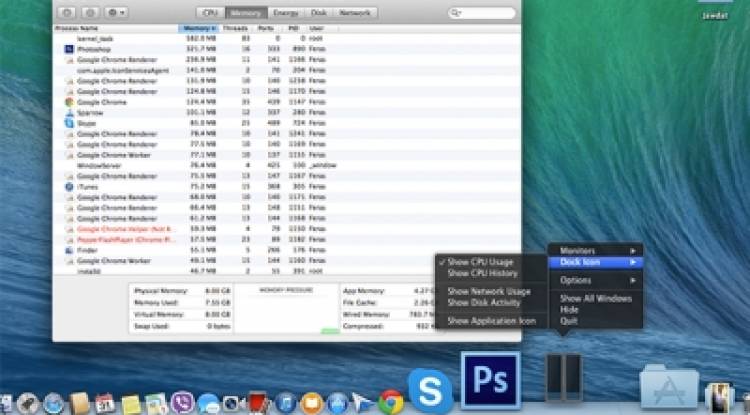
Task: Sort by the PID column
Action: 294,29
